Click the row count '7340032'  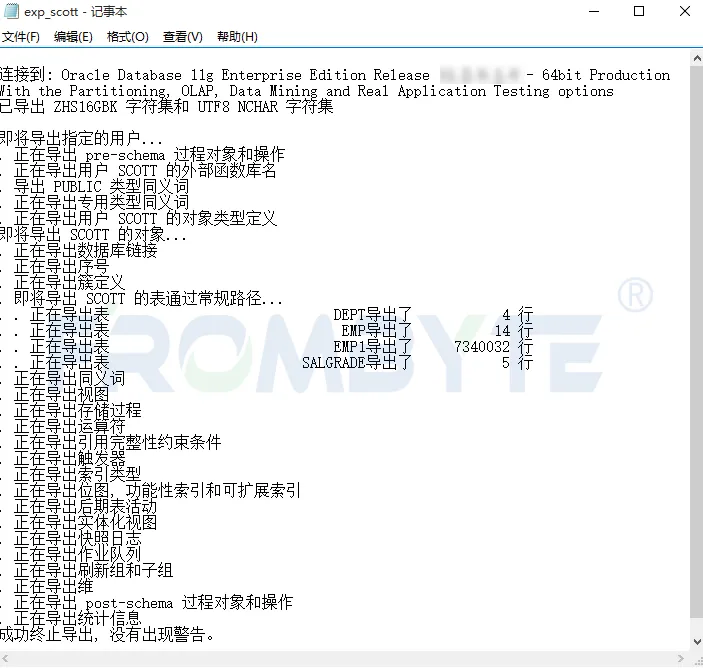point(482,347)
